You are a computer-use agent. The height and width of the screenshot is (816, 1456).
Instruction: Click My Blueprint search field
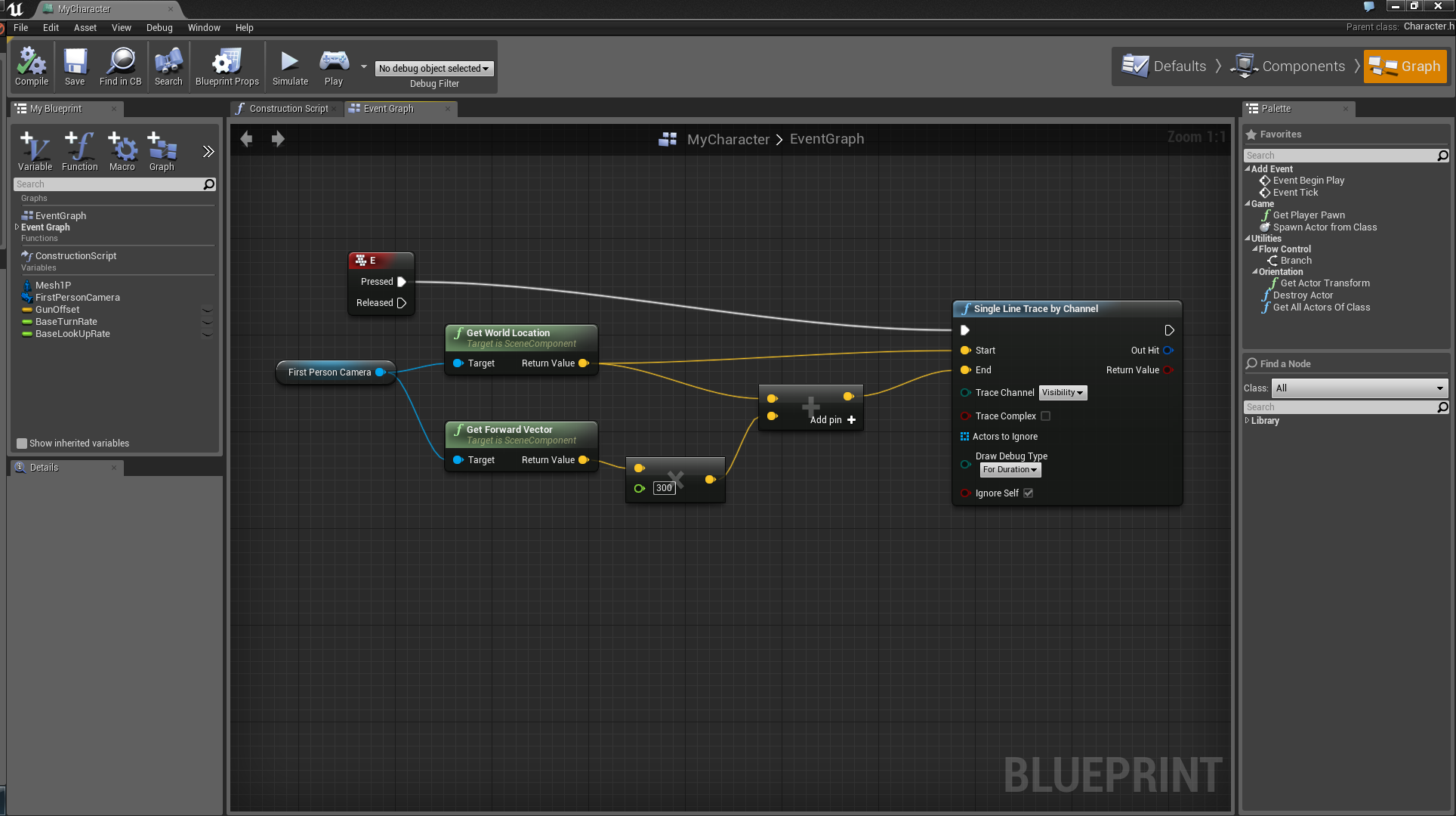pyautogui.click(x=115, y=184)
